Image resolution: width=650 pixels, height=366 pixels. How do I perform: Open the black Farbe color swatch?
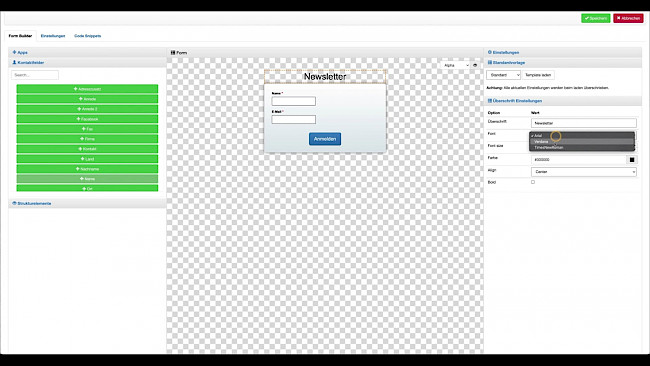(632, 160)
